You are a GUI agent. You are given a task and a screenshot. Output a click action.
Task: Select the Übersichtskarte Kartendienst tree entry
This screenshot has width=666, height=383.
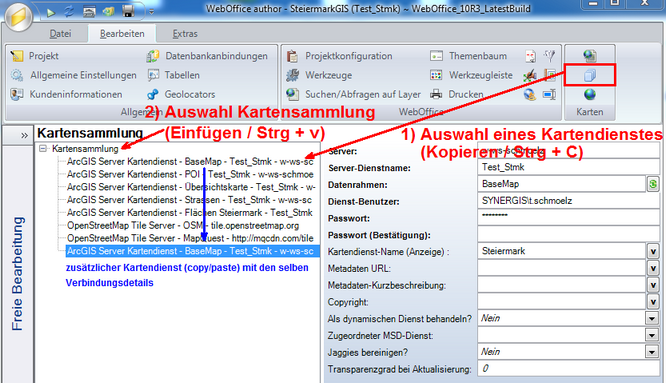(x=191, y=187)
